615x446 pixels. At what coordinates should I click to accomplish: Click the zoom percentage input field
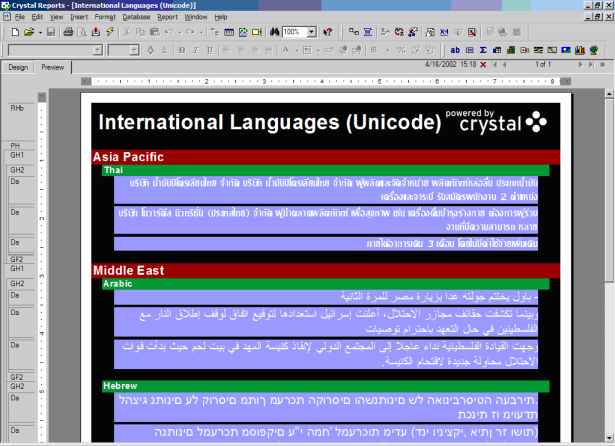coord(294,32)
